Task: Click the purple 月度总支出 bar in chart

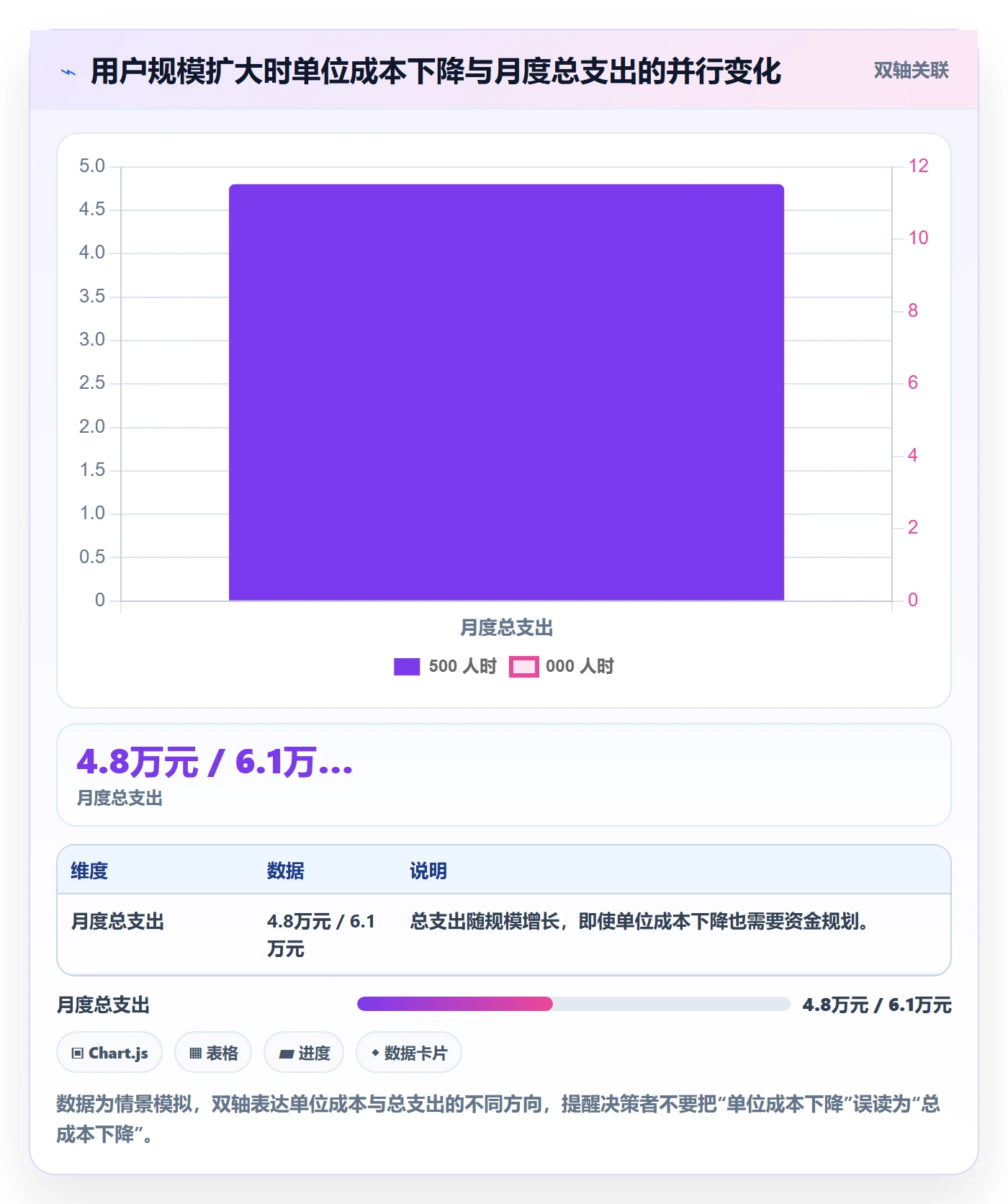Action: 506,392
